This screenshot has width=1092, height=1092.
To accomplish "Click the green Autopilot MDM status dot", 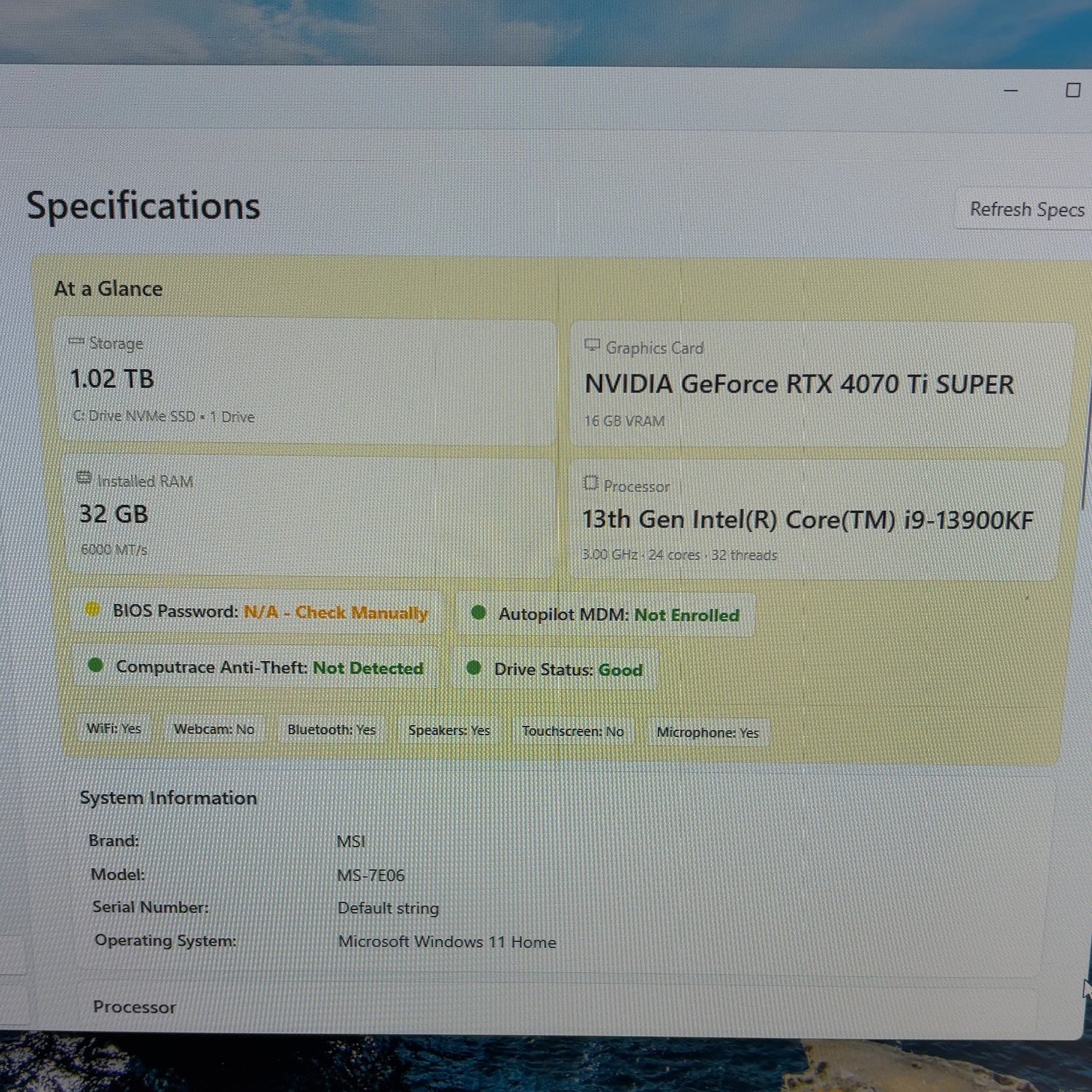I will click(478, 613).
